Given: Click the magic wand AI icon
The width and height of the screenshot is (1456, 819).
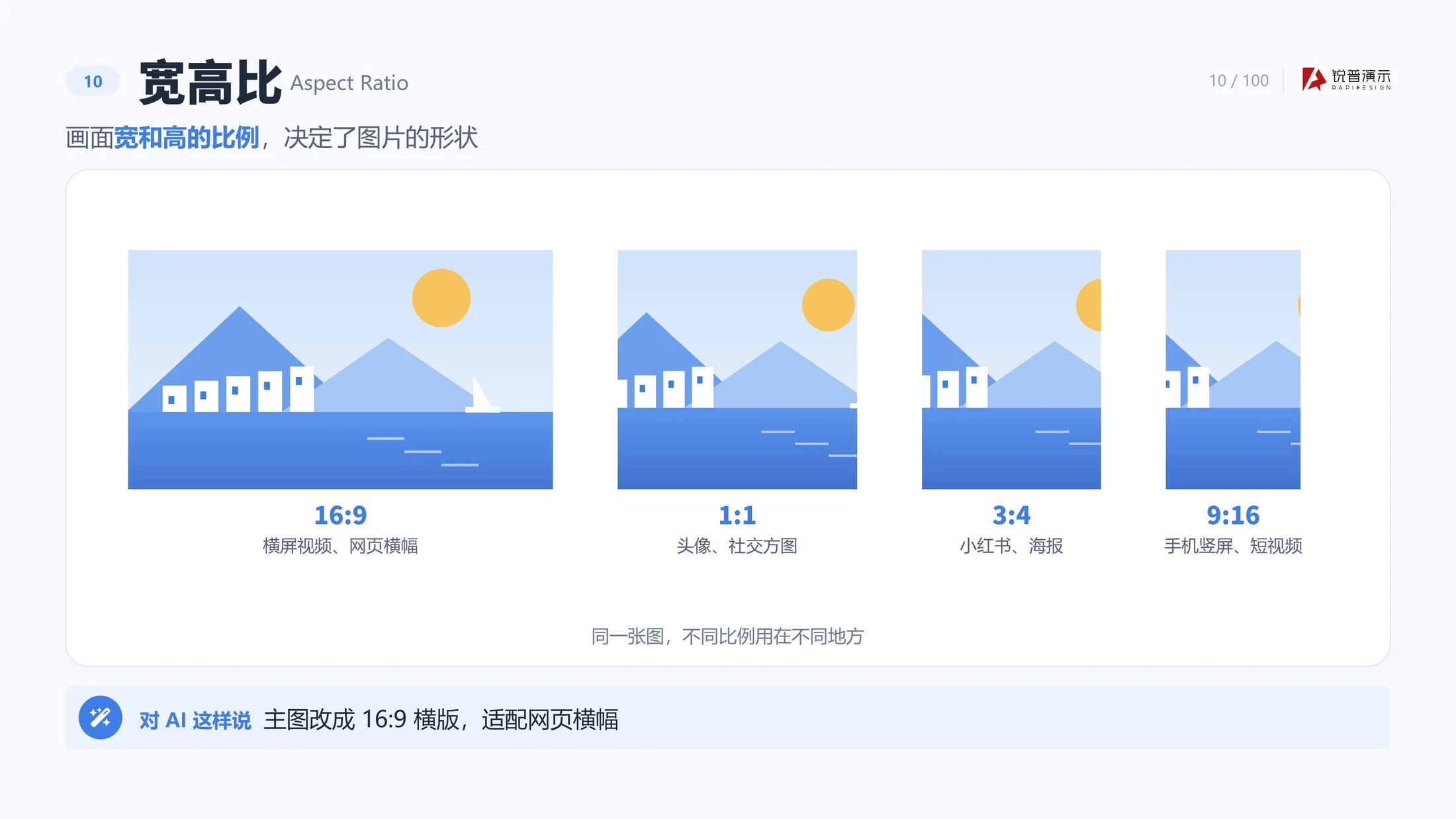Looking at the screenshot, I should 101,718.
